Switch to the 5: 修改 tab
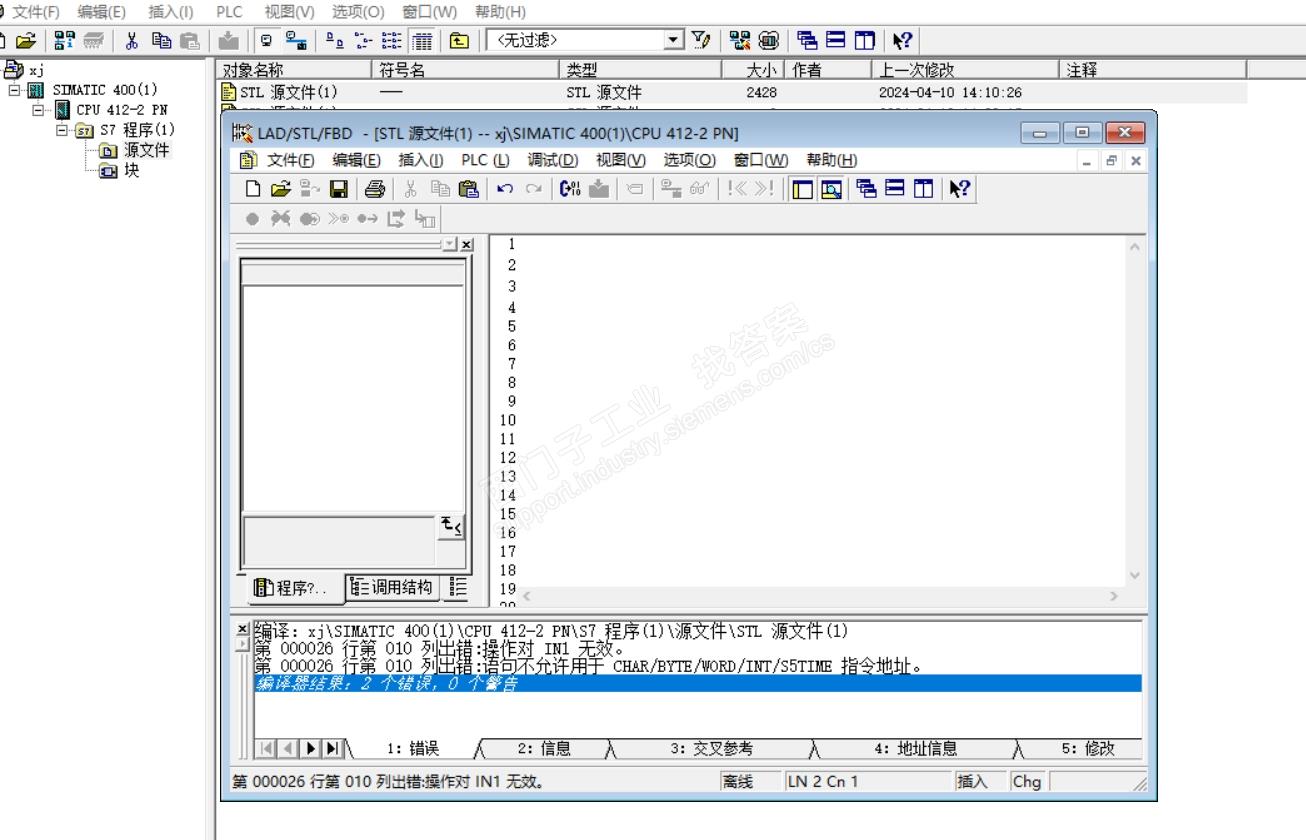The width and height of the screenshot is (1306, 840). click(x=1087, y=748)
